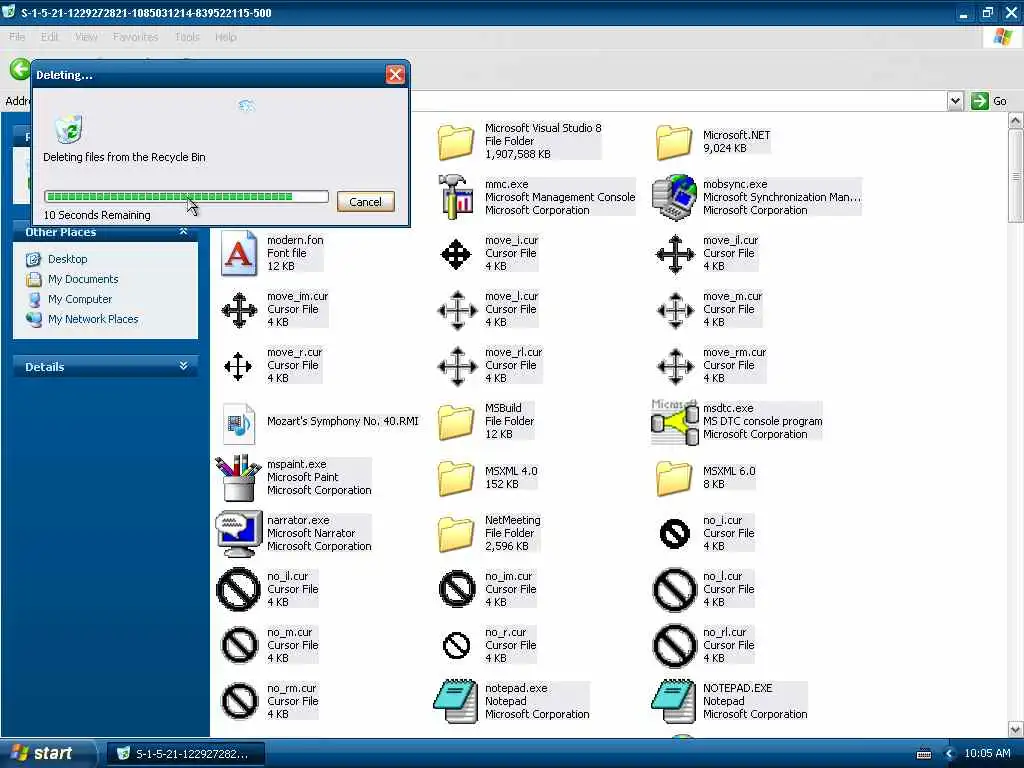Collapse the Other Places panel
Screen dimensions: 1024x768
[184, 232]
